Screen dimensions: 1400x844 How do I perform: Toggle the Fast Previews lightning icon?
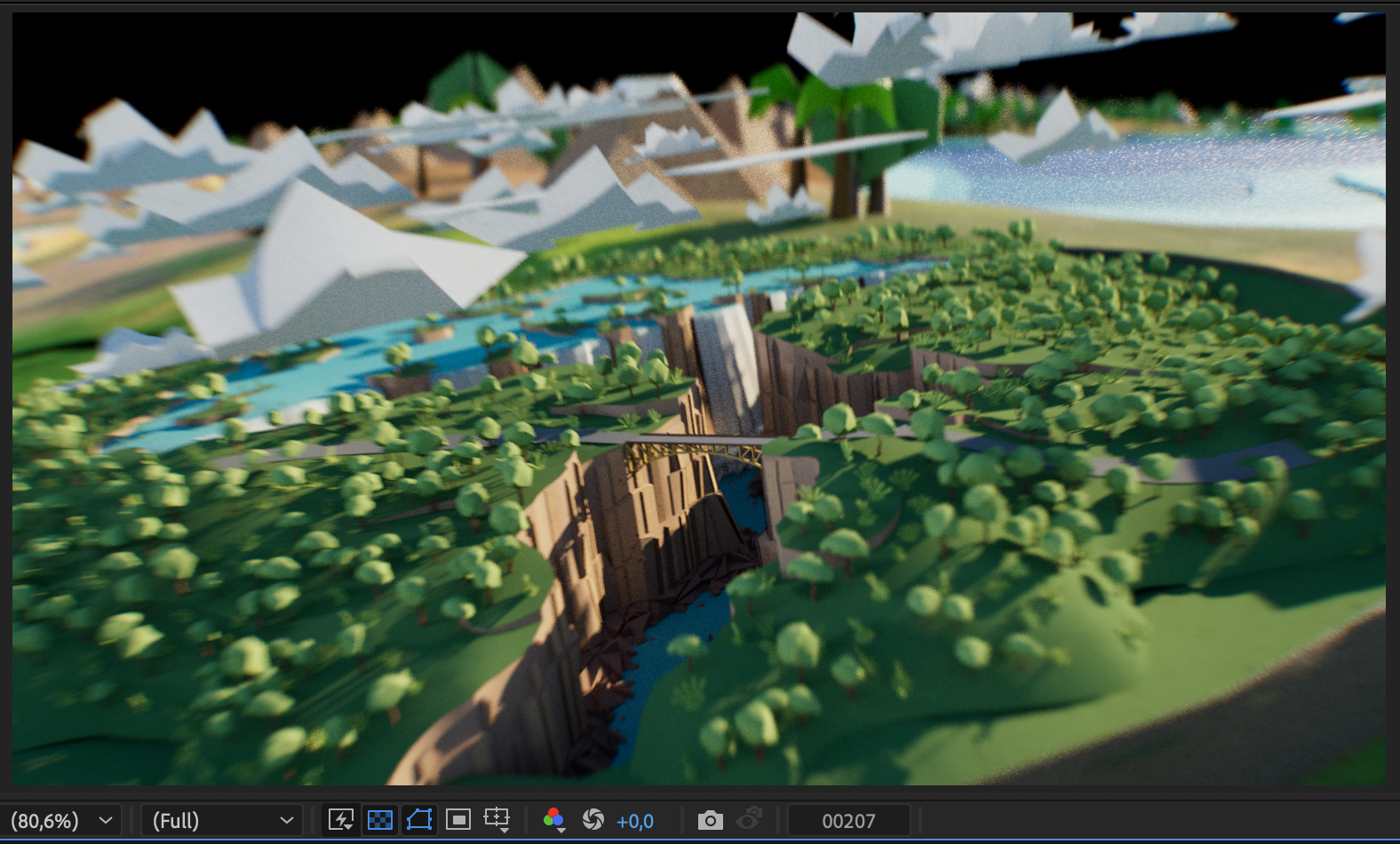(x=341, y=819)
